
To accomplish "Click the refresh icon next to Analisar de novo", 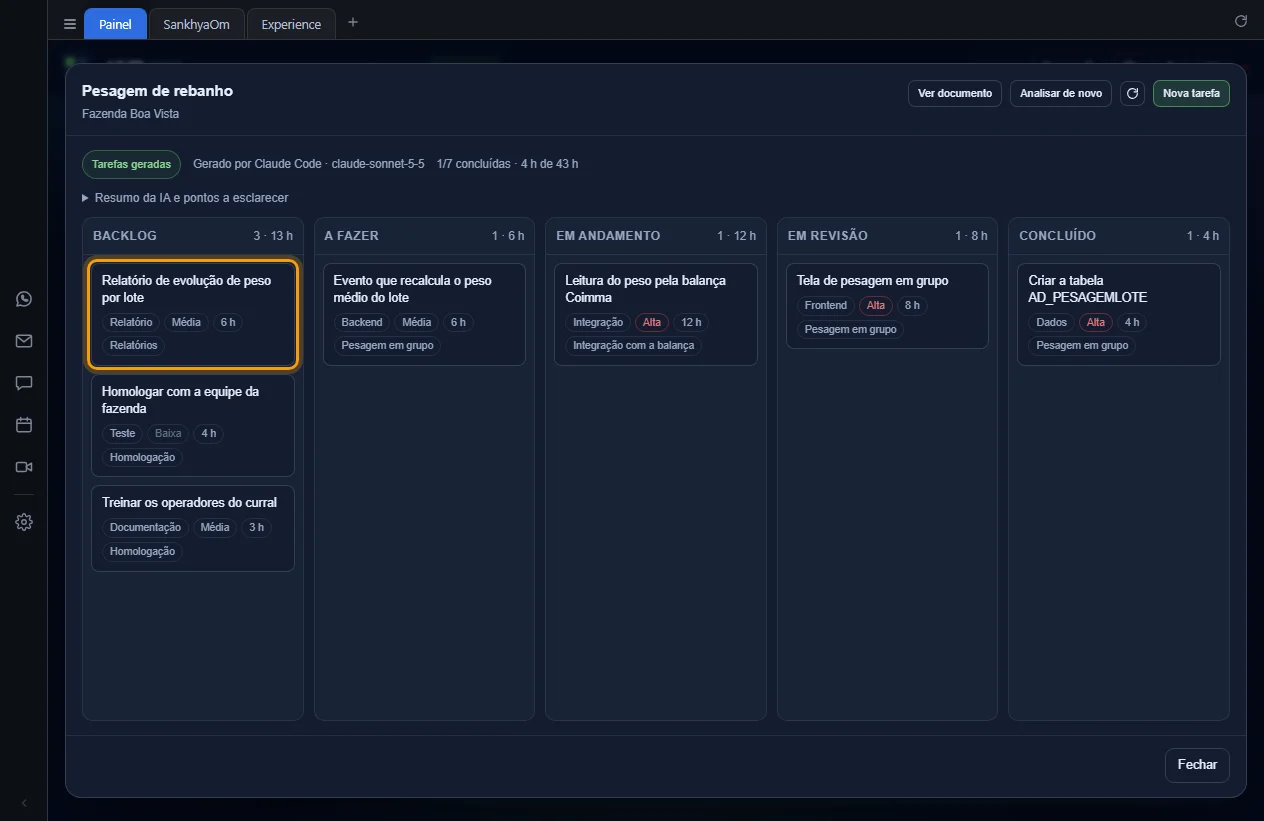I will (x=1132, y=93).
